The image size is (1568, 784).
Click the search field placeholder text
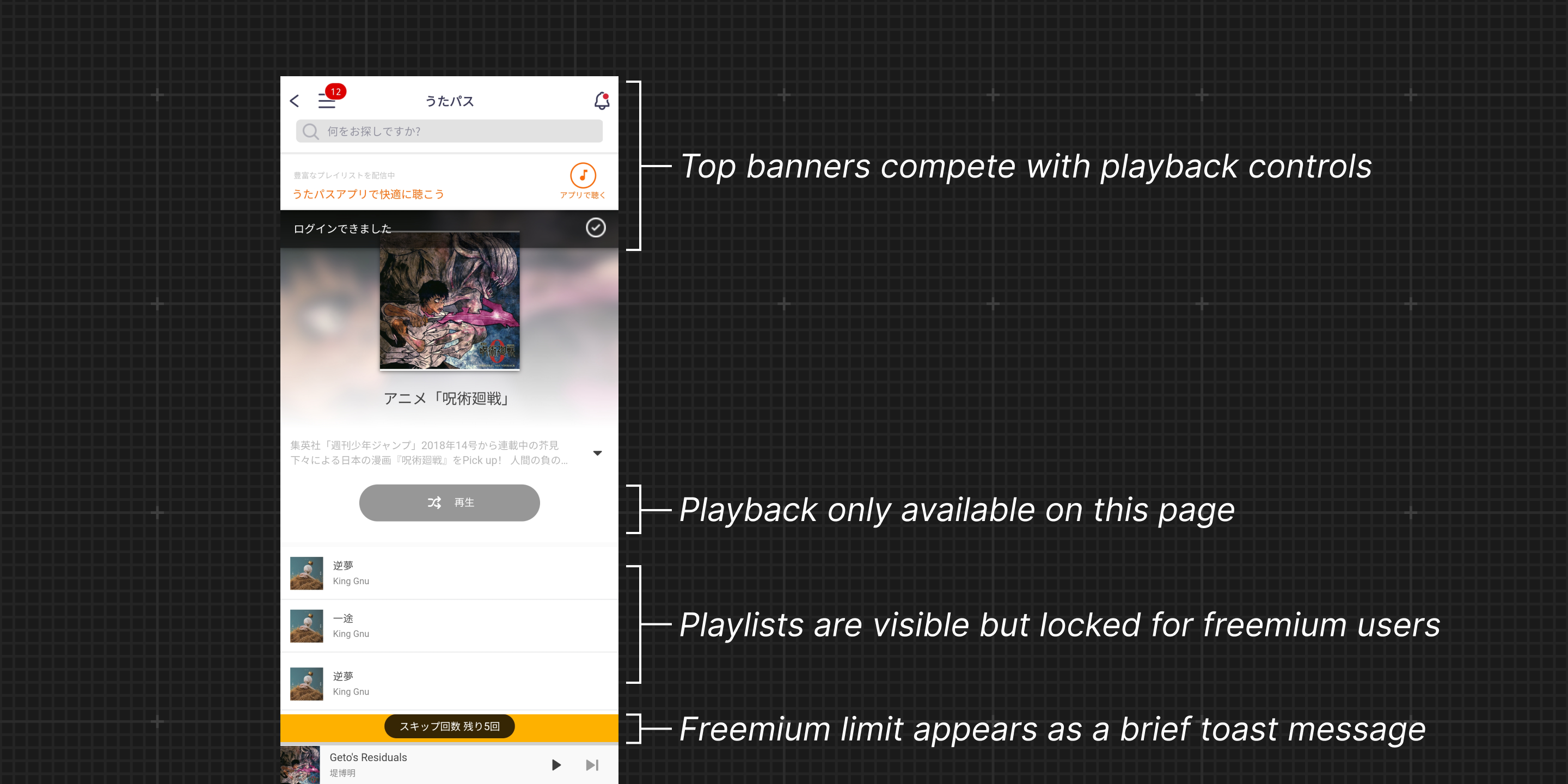373,131
